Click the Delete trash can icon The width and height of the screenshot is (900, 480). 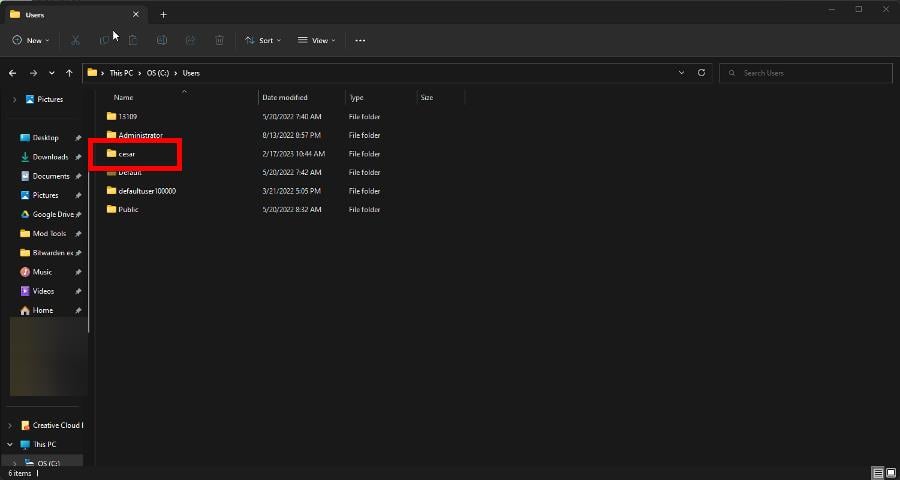(x=219, y=40)
